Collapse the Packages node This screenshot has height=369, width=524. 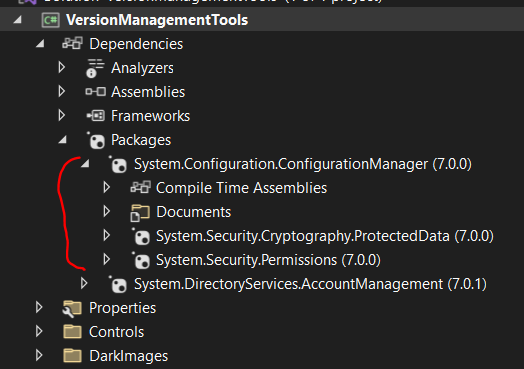62,140
